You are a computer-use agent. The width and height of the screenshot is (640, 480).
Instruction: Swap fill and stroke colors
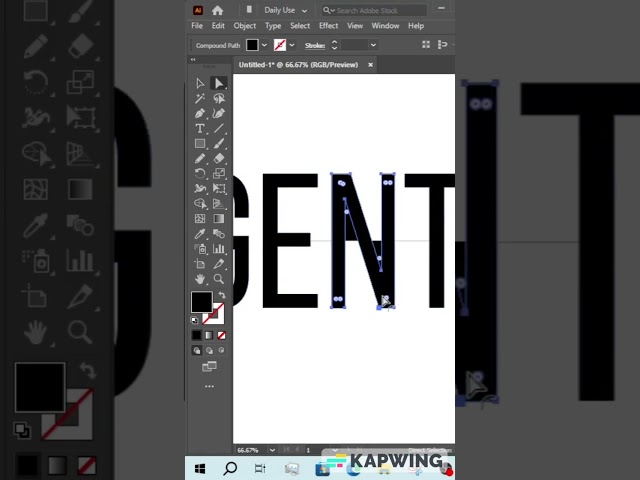222,295
